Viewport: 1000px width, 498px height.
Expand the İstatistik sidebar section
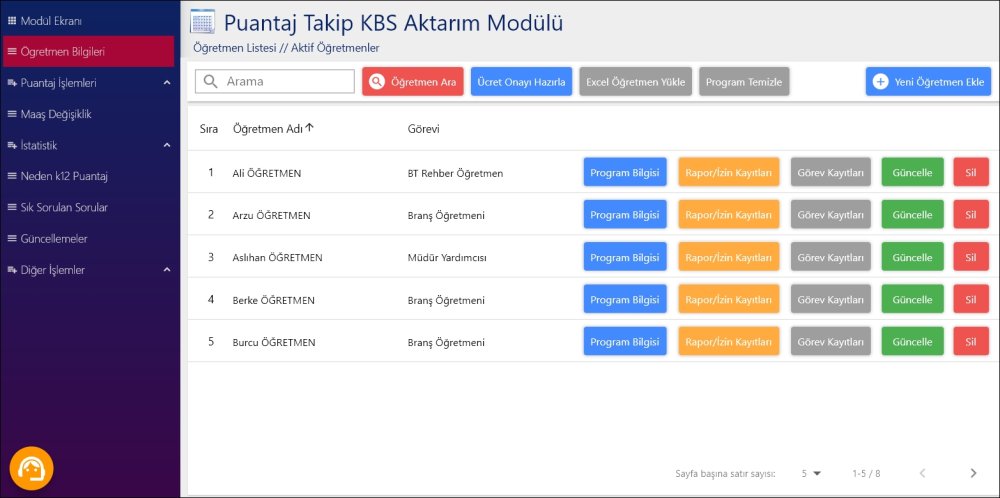pos(167,145)
